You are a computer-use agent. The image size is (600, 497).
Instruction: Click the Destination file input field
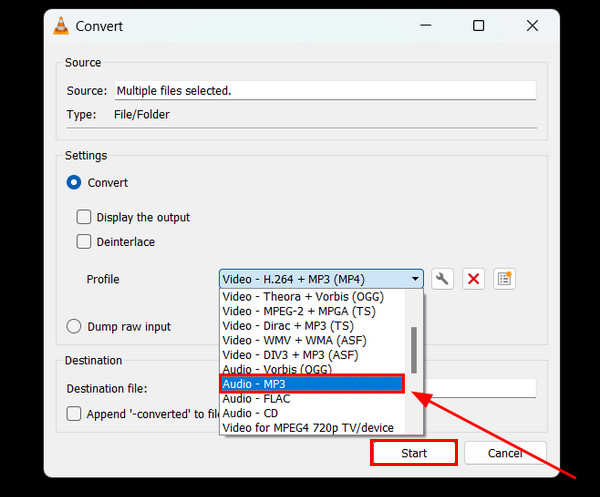click(x=480, y=388)
